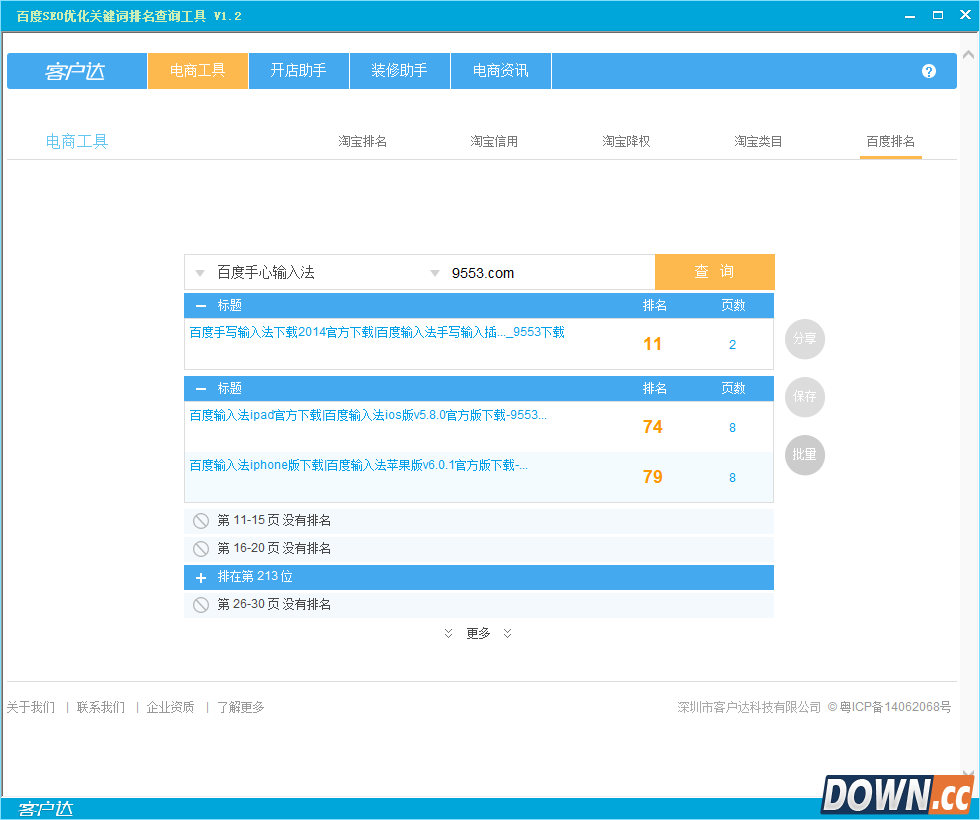Open the 百度输入法 ipad download result link

[x=366, y=415]
